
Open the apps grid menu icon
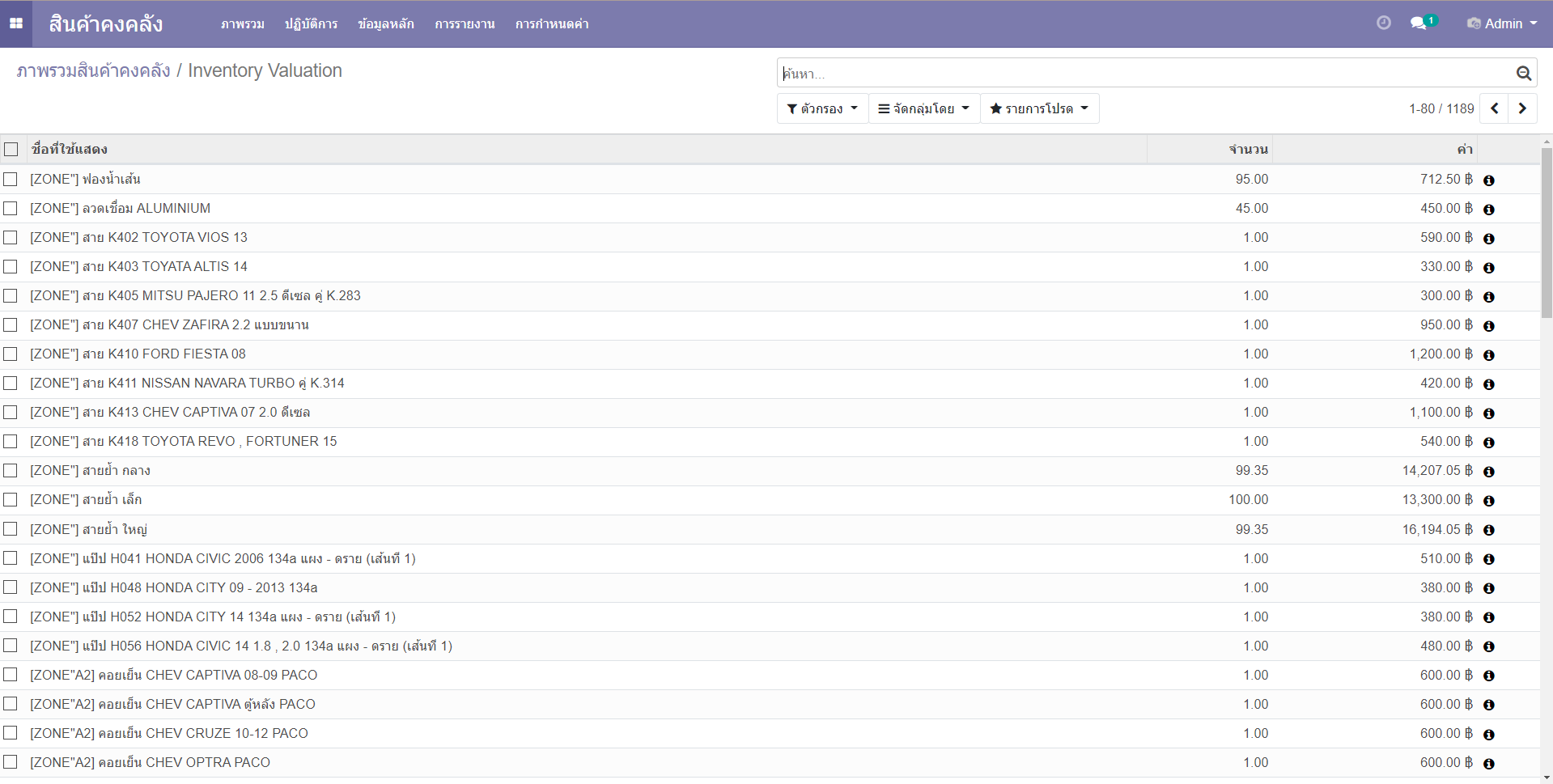pyautogui.click(x=16, y=23)
